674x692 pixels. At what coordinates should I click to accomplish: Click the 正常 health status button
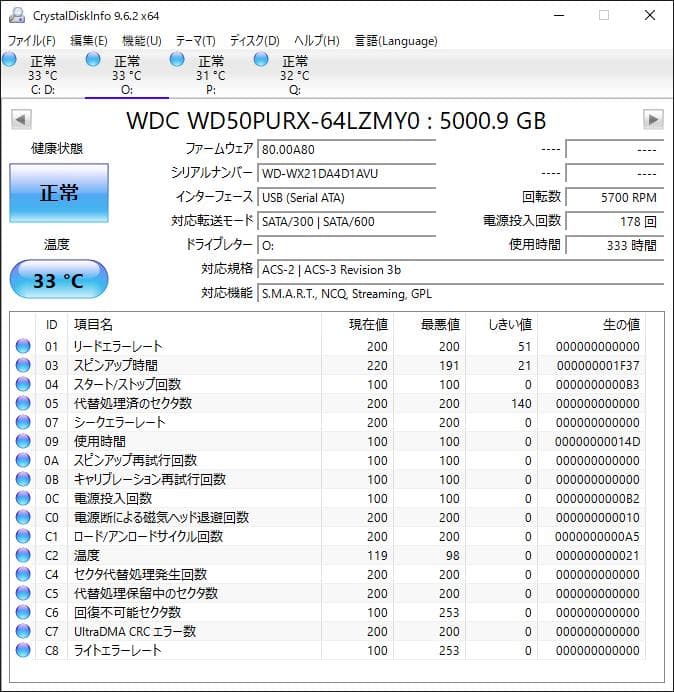(x=59, y=193)
